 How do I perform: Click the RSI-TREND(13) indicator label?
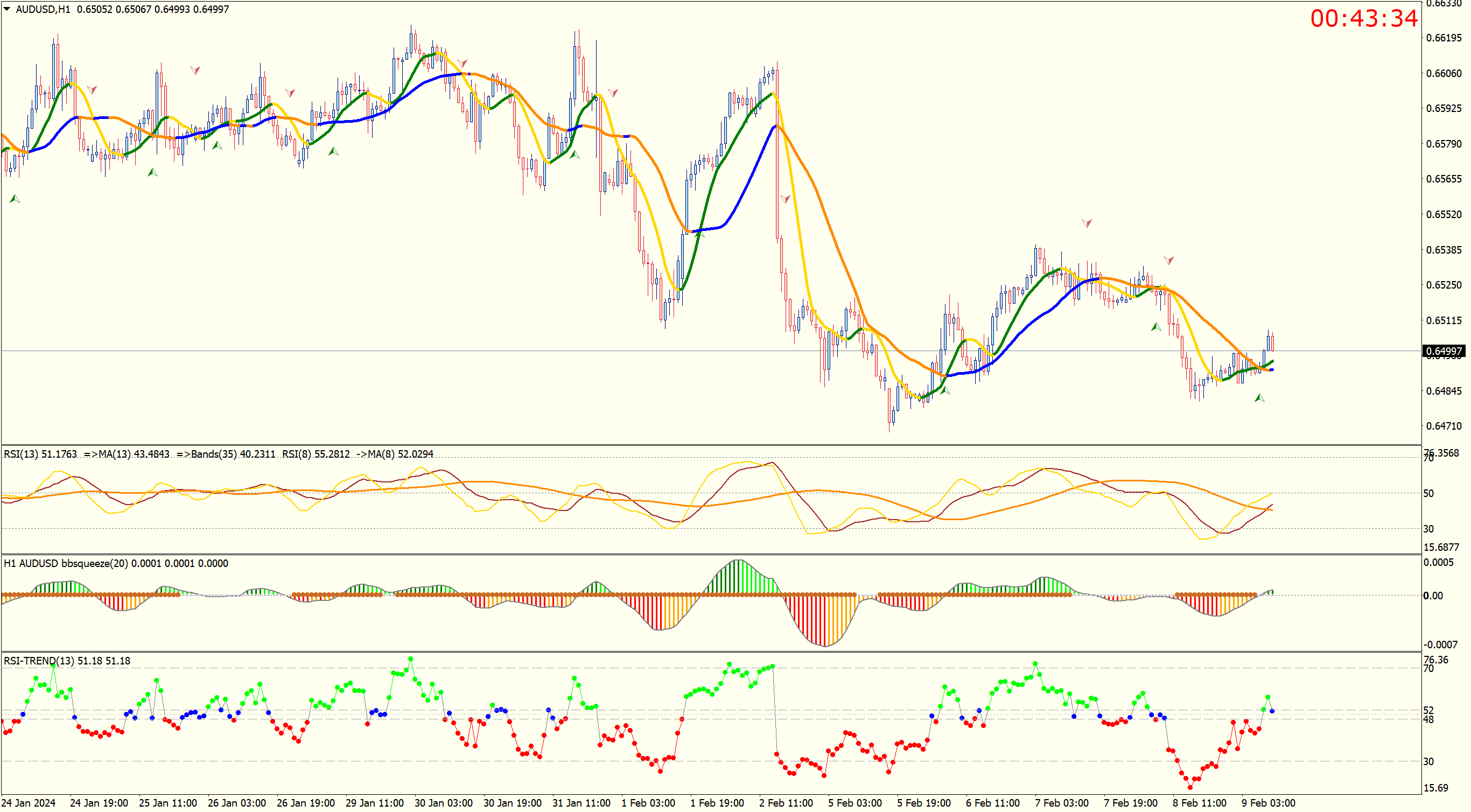39,661
